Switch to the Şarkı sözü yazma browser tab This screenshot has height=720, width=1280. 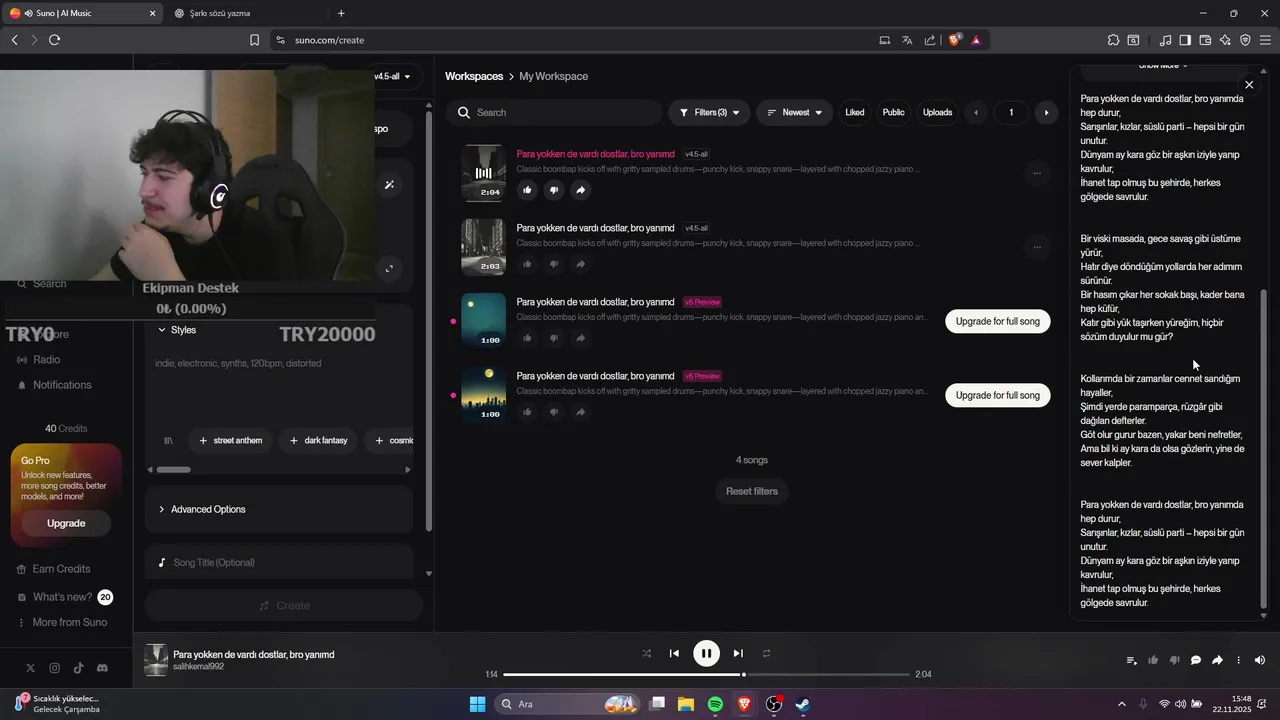[x=247, y=13]
